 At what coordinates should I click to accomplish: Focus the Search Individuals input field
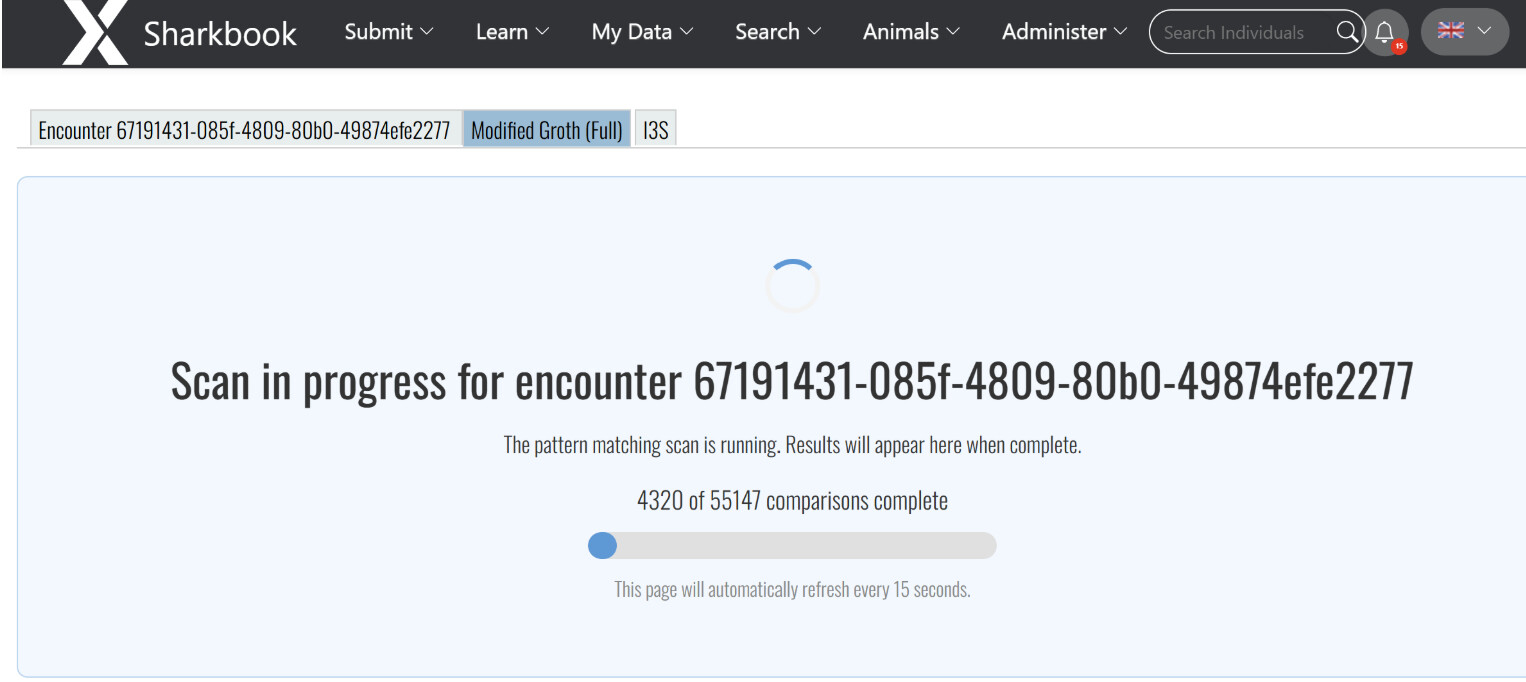click(x=1240, y=33)
